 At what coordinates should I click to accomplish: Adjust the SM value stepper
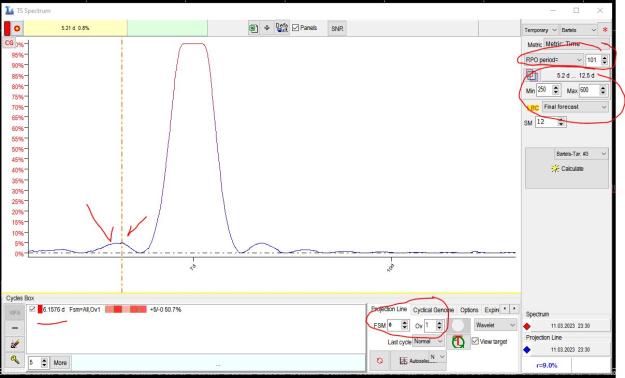[x=561, y=122]
